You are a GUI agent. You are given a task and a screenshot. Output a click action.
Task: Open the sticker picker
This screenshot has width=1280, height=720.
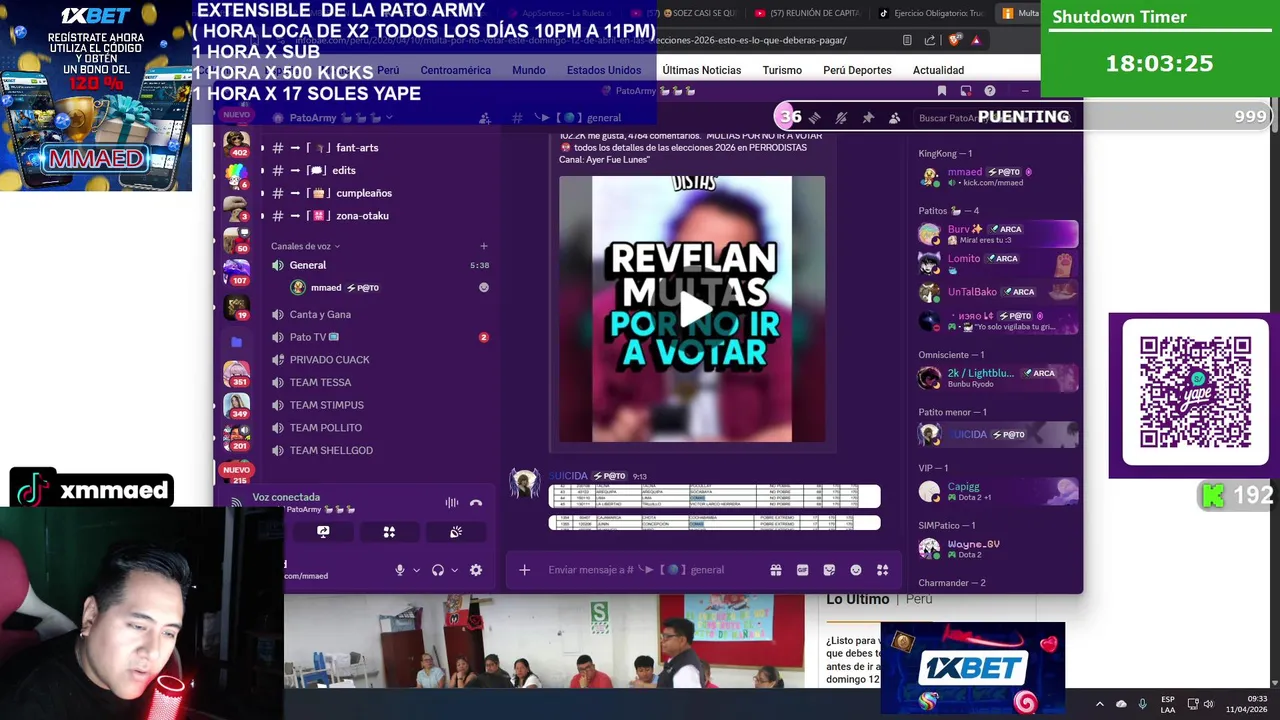click(829, 570)
